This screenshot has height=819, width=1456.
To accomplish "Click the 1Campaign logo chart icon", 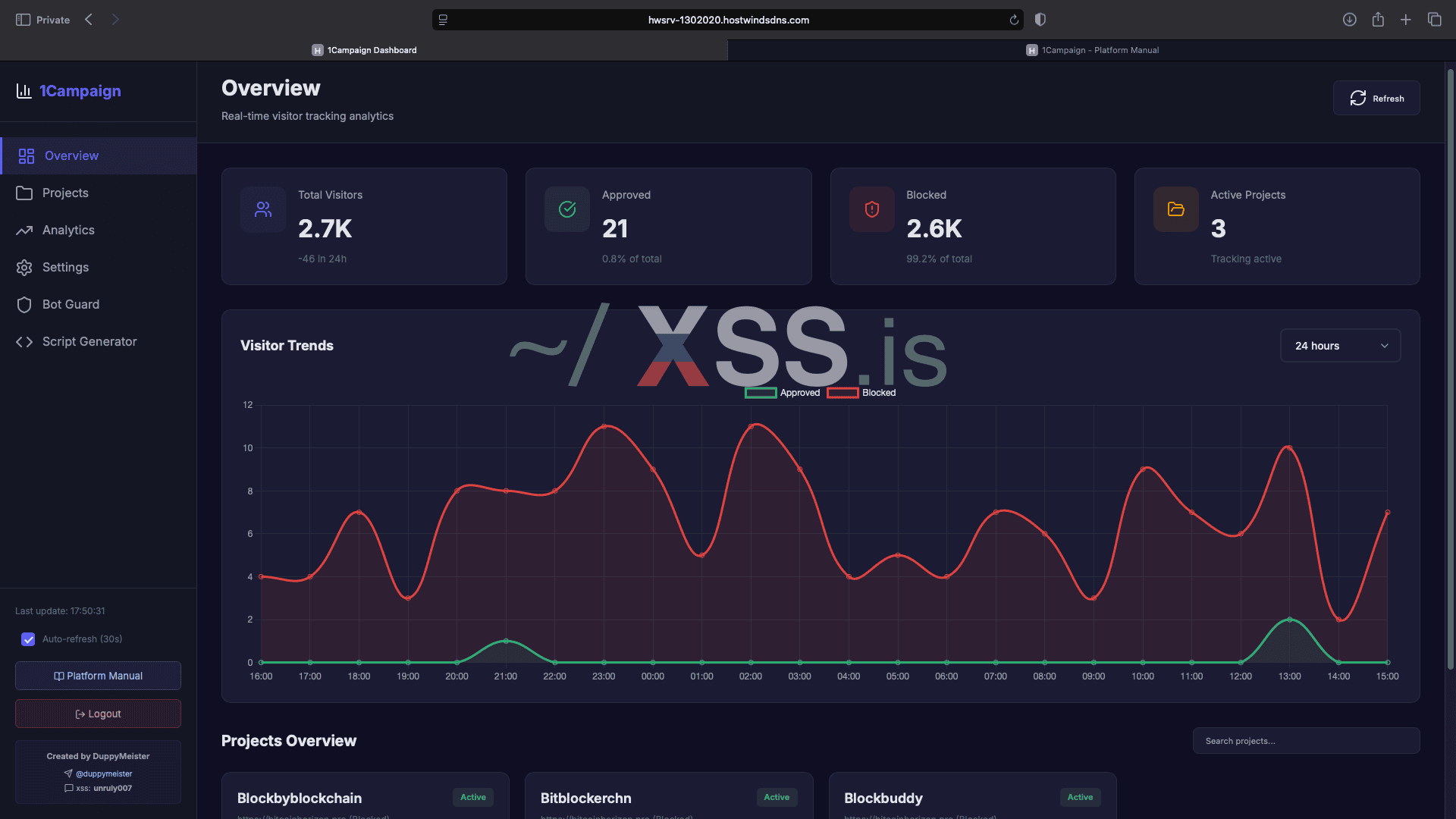I will (x=24, y=91).
